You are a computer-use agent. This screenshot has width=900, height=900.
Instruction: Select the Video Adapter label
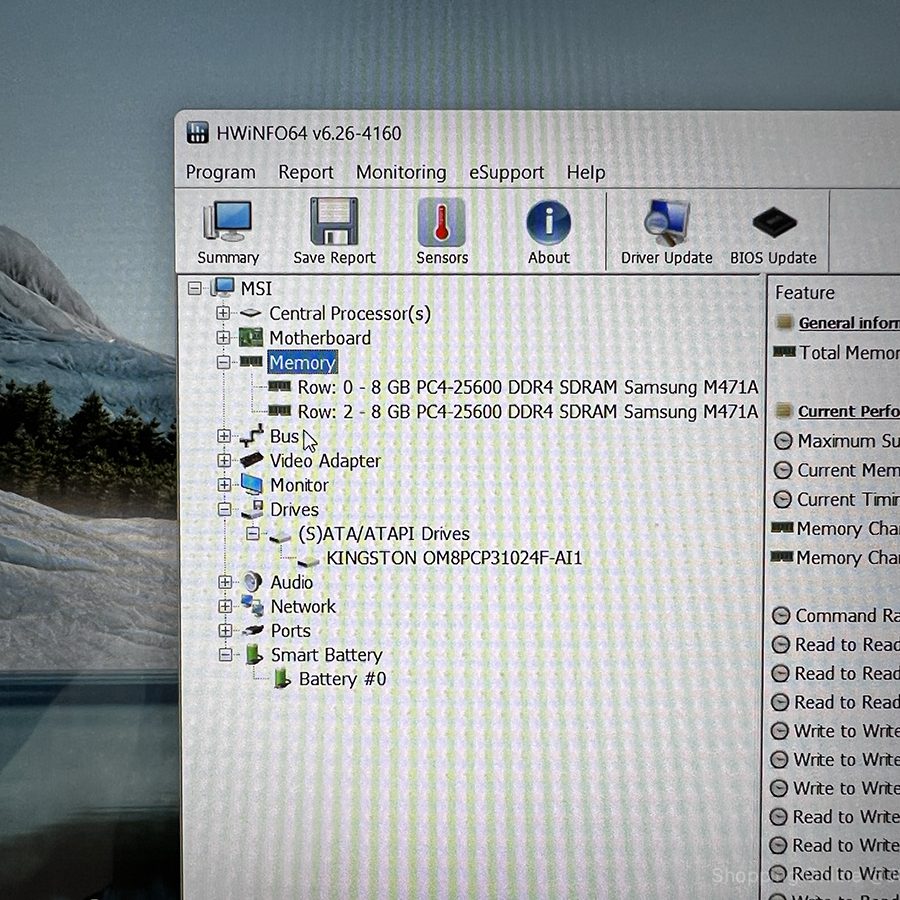pos(325,460)
